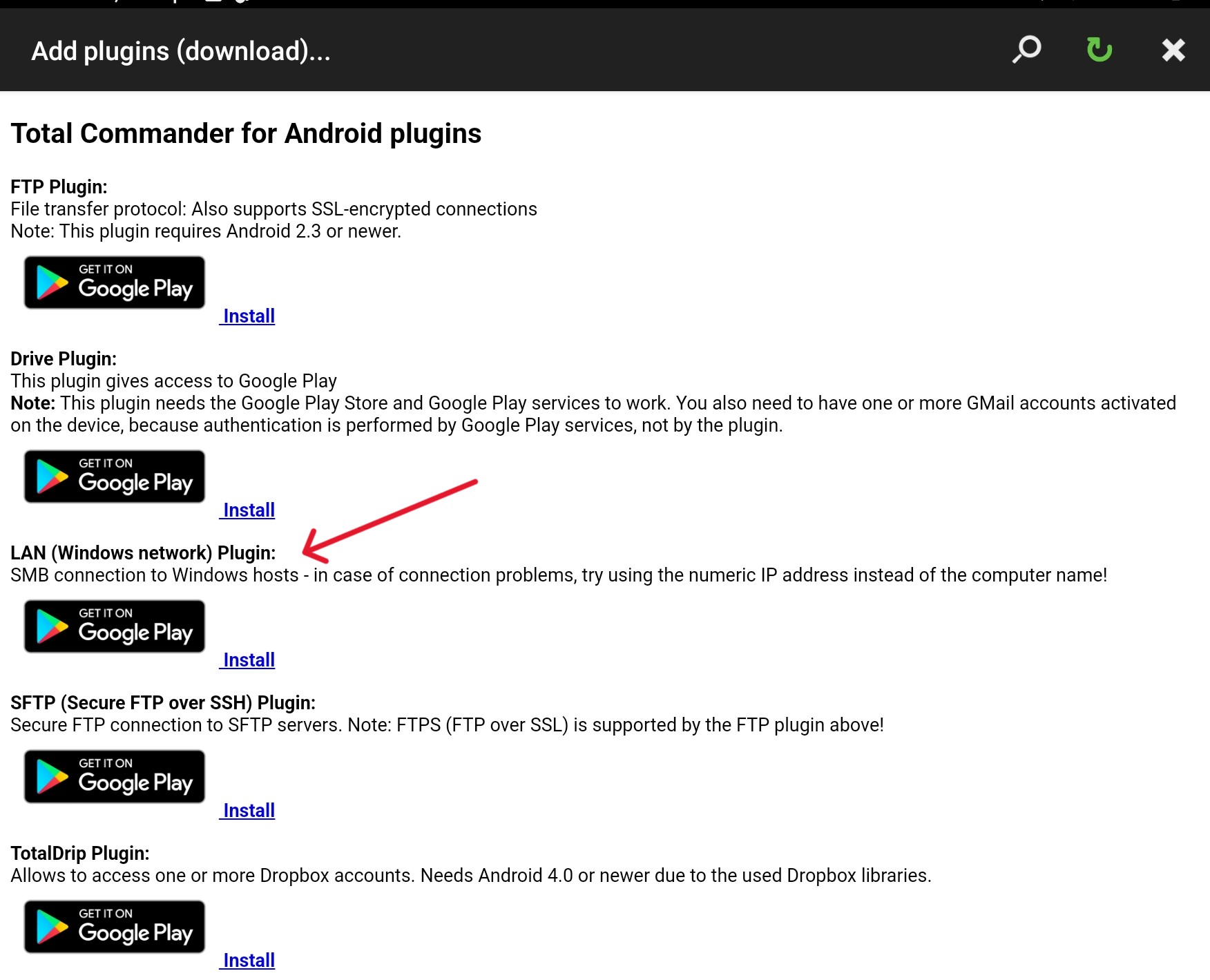Open Google Play badge for LAN Plugin
This screenshot has height=980, width=1210.
(x=115, y=626)
